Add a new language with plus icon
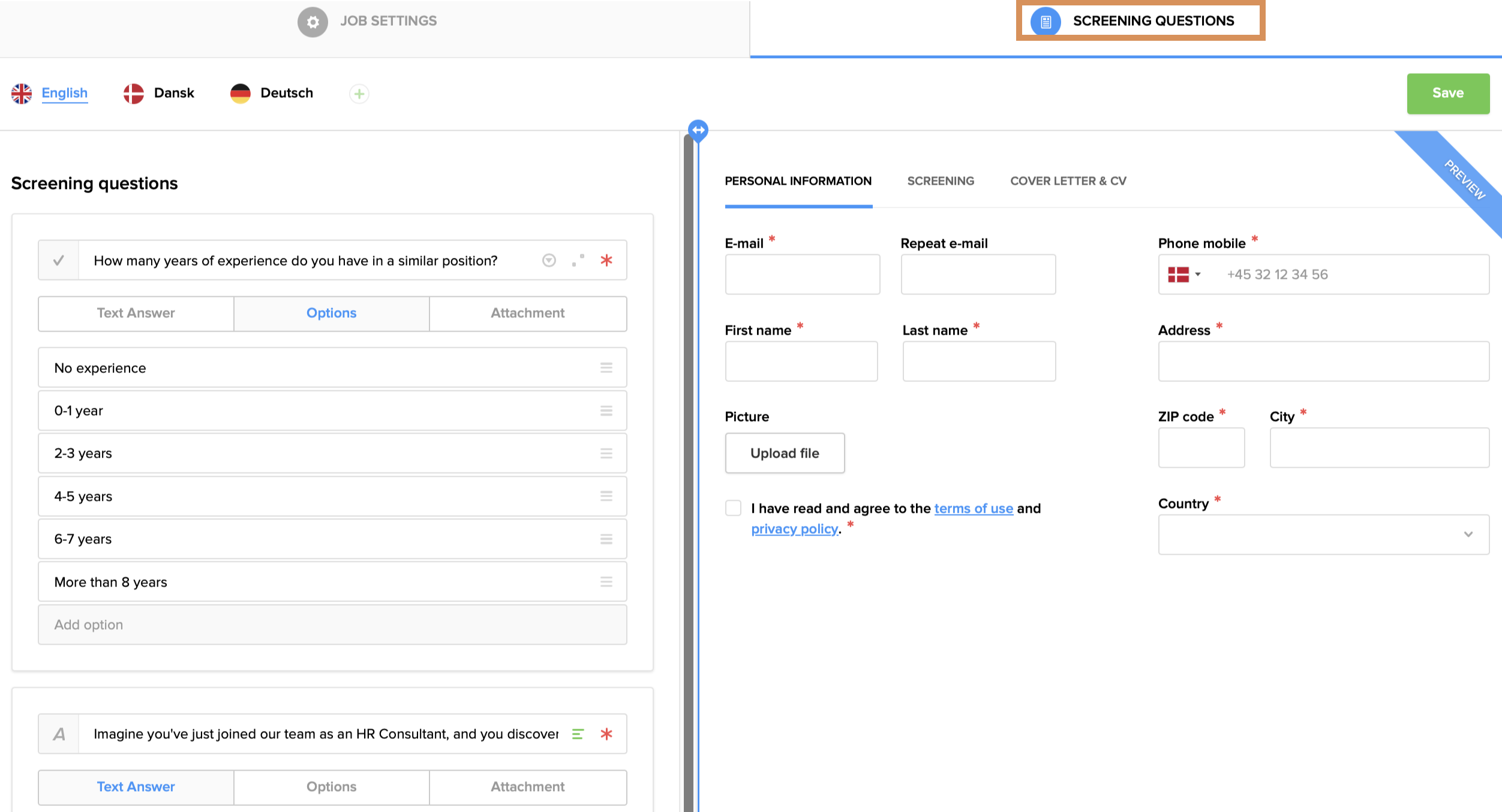This screenshot has width=1502, height=812. click(x=359, y=94)
